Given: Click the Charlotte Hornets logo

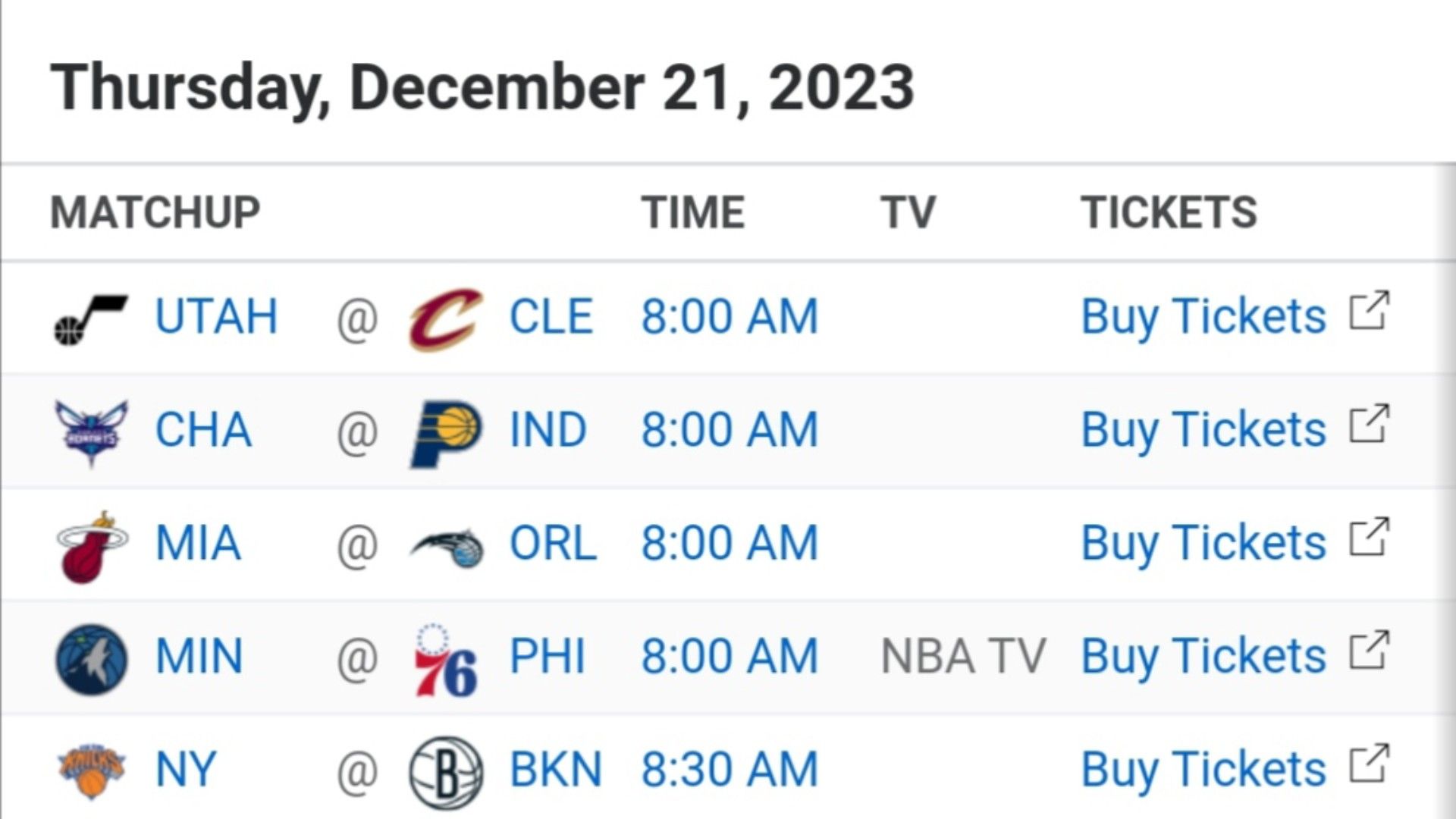Looking at the screenshot, I should point(91,432).
